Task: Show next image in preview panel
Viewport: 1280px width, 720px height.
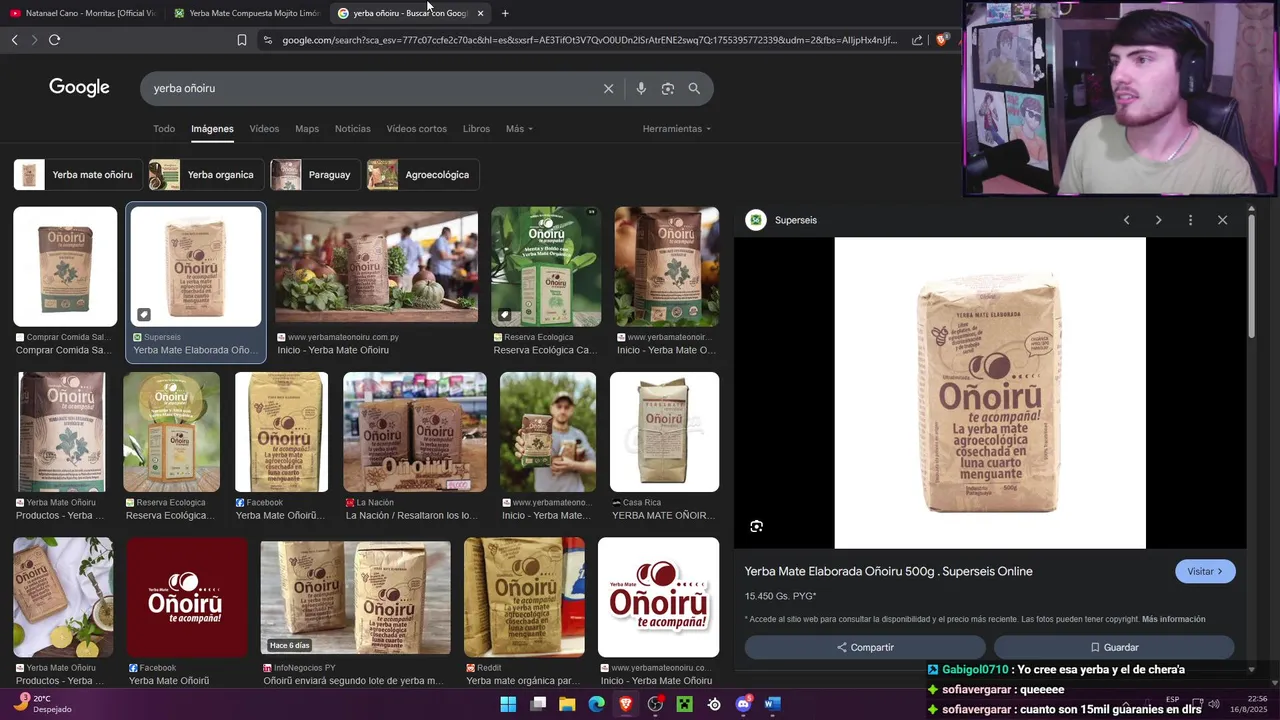Action: 1158,220
